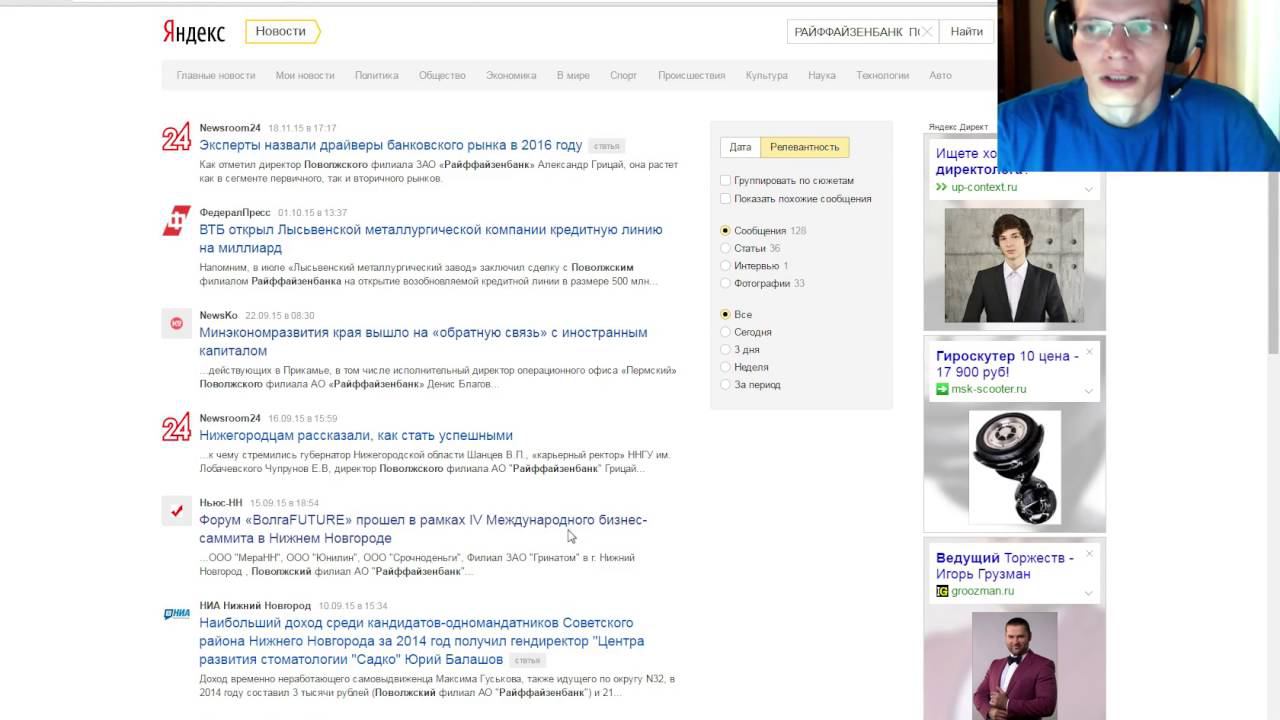The image size is (1280, 720).
Task: Click the ФедералПресс source icon
Action: coord(176,221)
